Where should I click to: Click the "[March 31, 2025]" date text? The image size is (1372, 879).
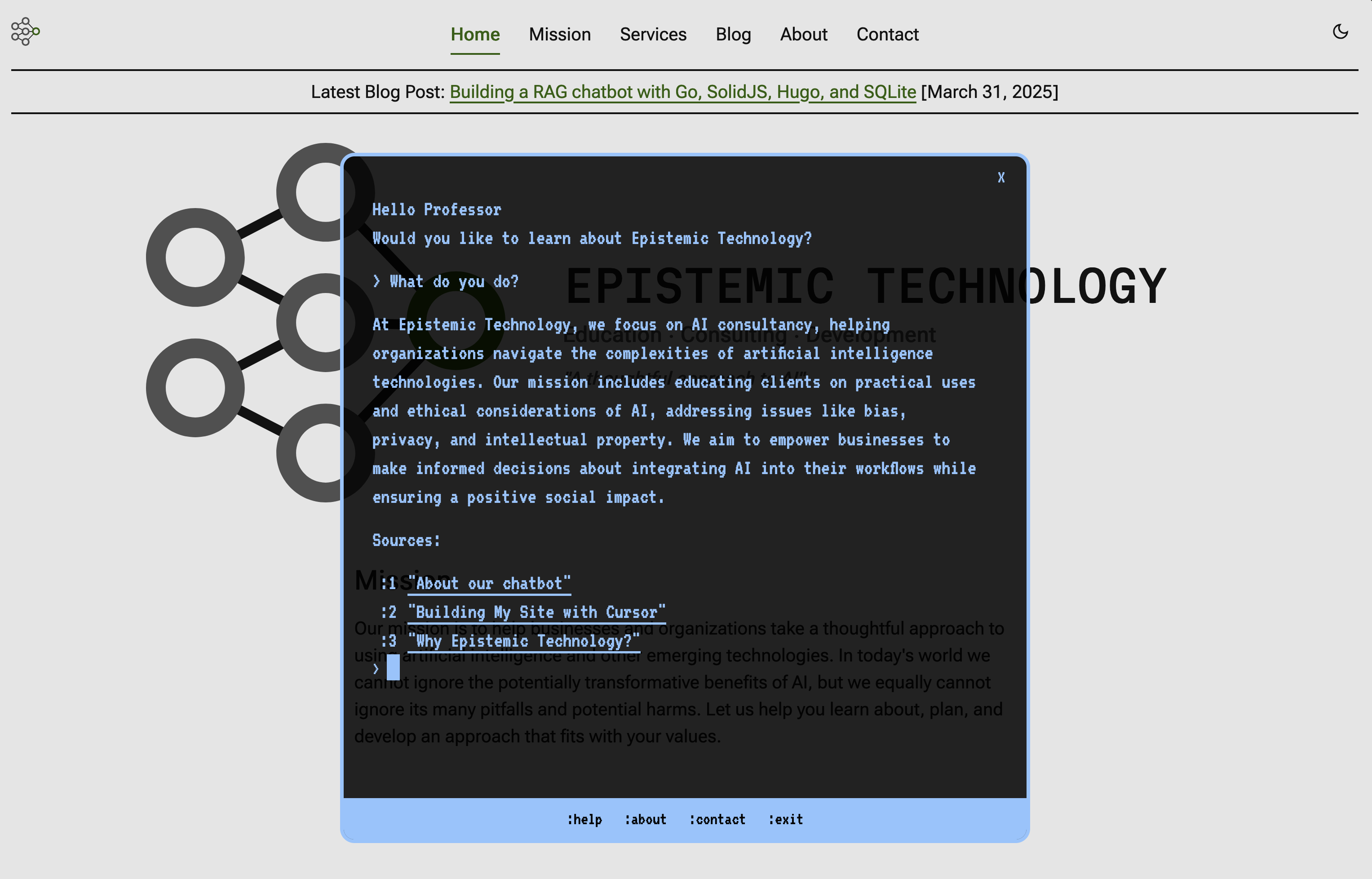pos(989,92)
